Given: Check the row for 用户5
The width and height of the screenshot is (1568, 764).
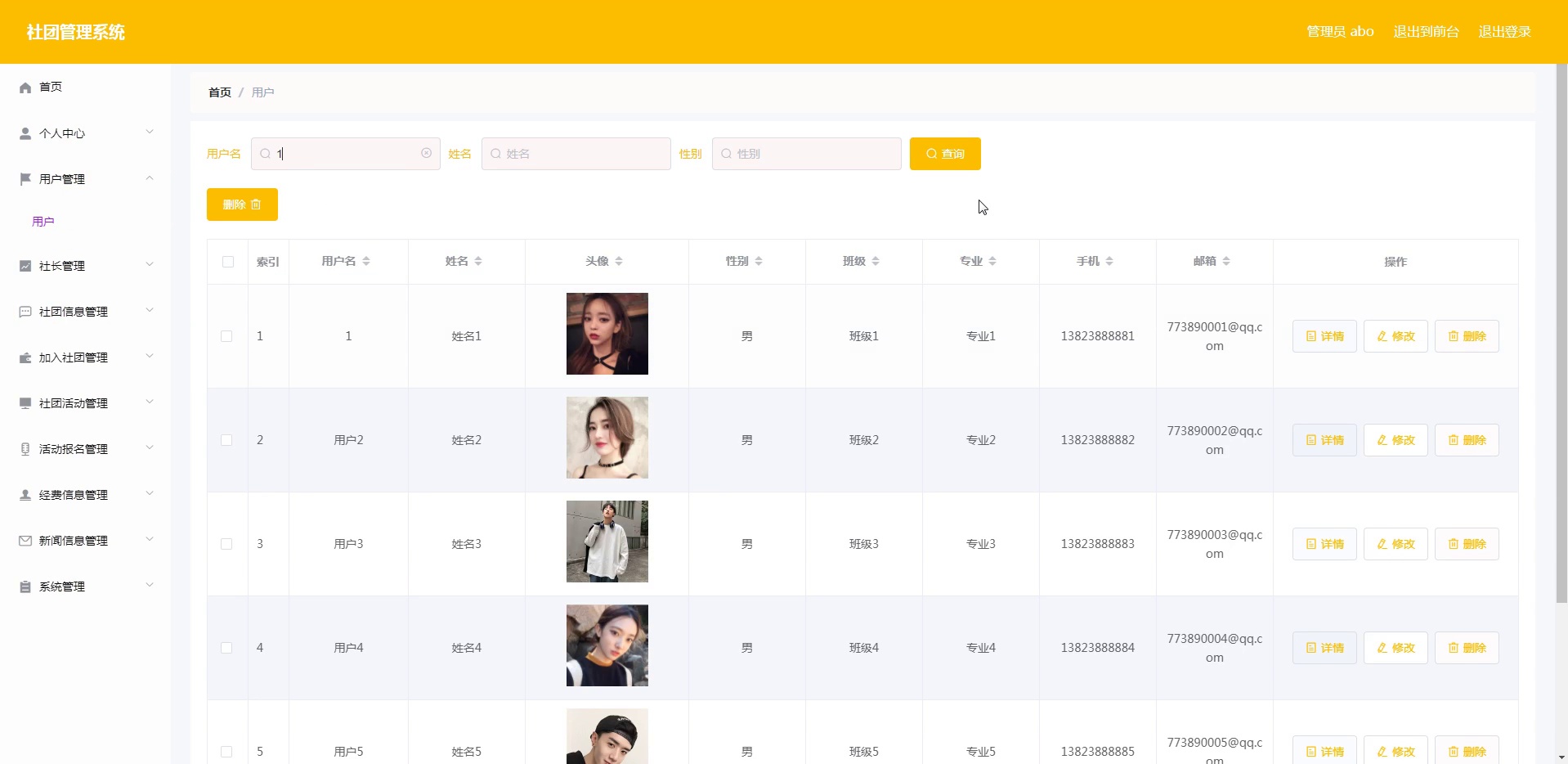Looking at the screenshot, I should point(226,752).
